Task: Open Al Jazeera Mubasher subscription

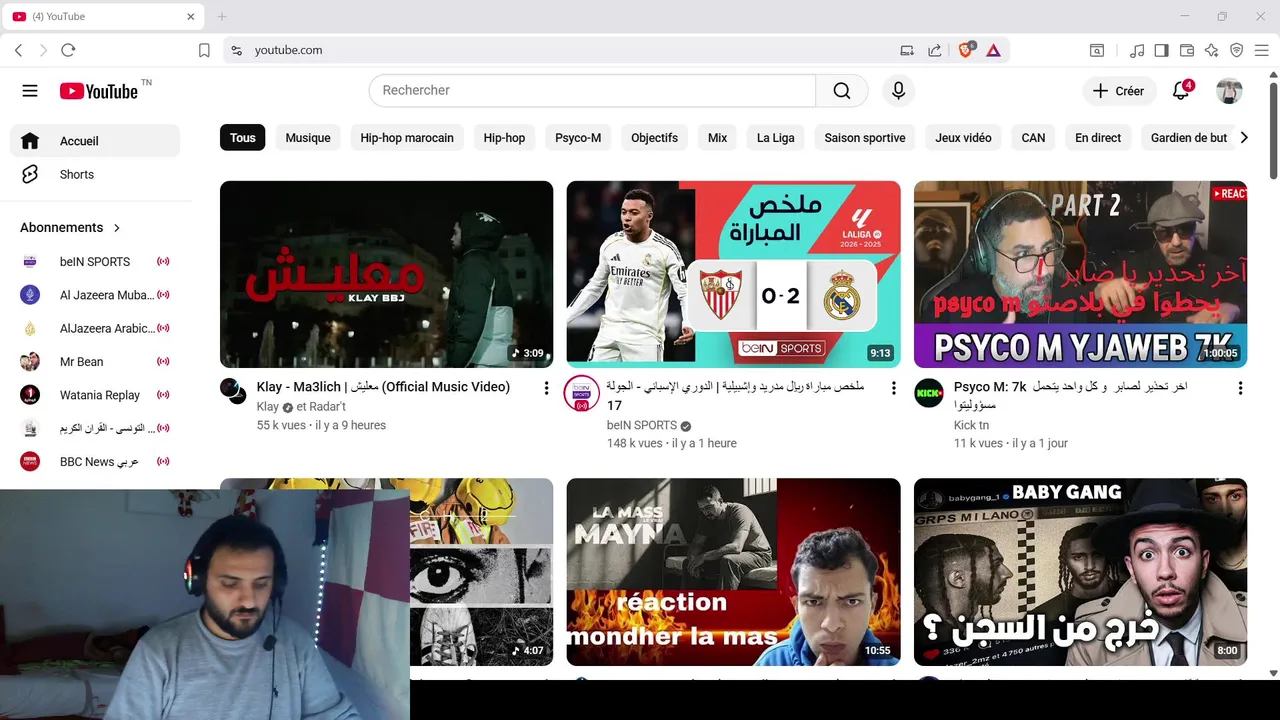Action: coord(95,295)
